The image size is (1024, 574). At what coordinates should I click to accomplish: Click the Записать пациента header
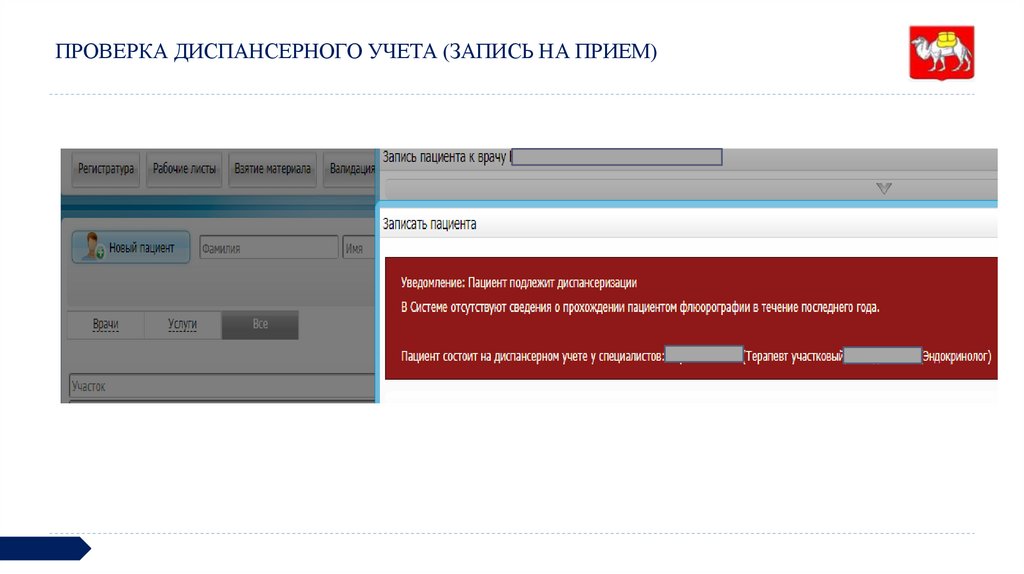point(429,224)
